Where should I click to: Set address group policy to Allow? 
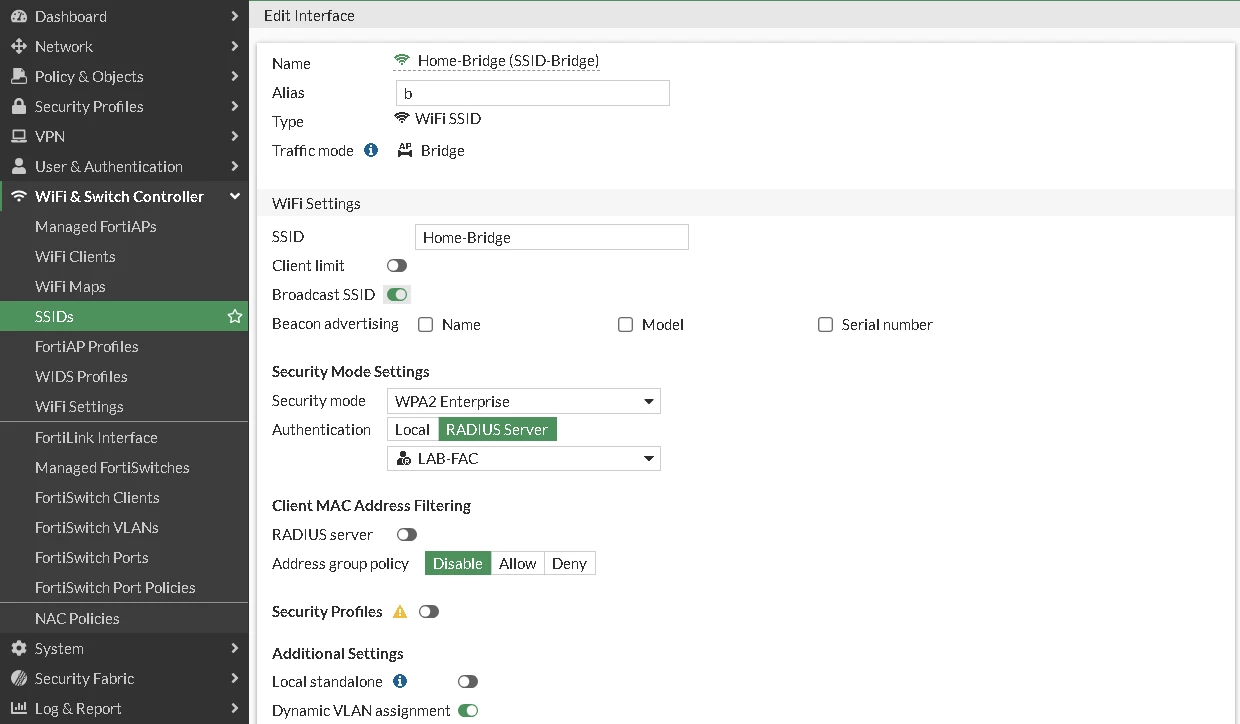click(x=518, y=563)
